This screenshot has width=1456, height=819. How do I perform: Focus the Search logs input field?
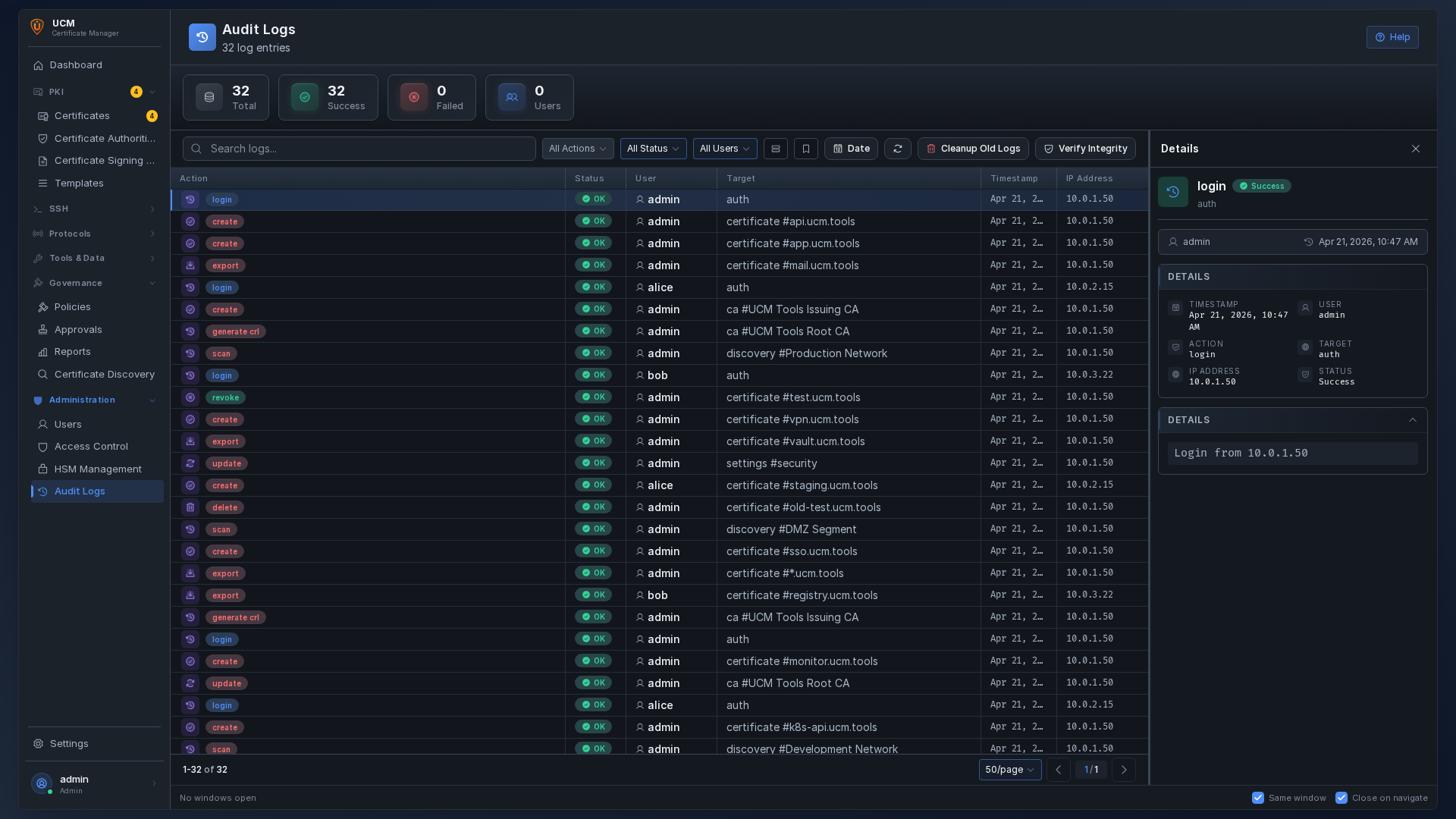(x=359, y=149)
